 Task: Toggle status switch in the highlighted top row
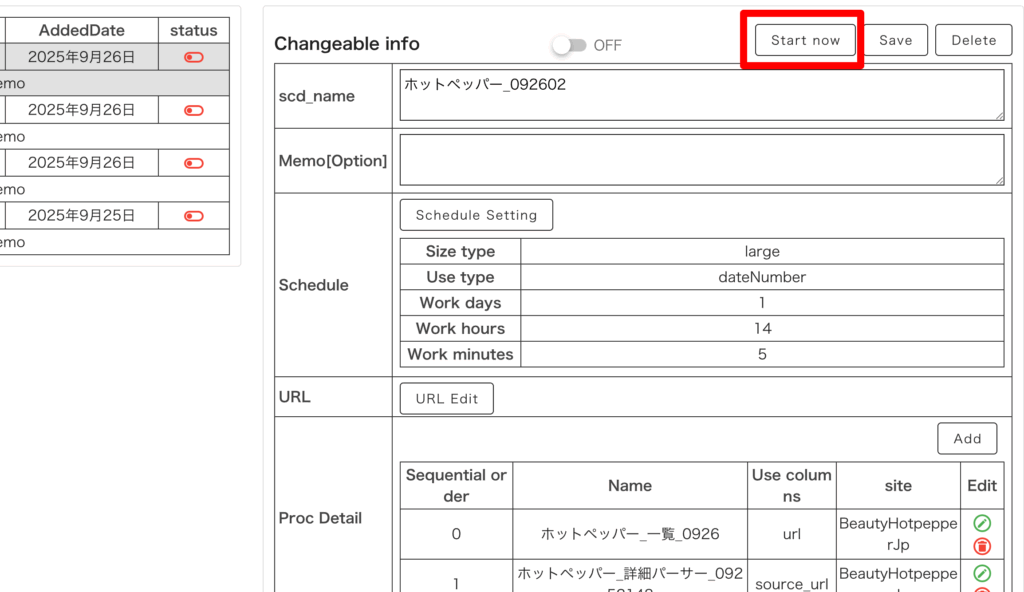(x=194, y=58)
